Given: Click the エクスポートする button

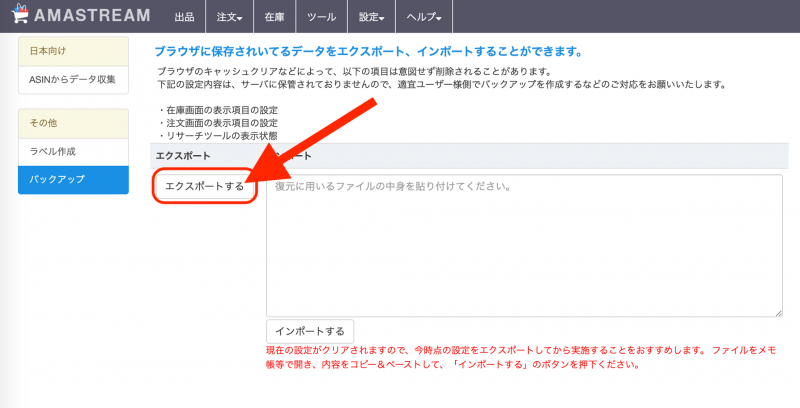Looking at the screenshot, I should [x=205, y=186].
